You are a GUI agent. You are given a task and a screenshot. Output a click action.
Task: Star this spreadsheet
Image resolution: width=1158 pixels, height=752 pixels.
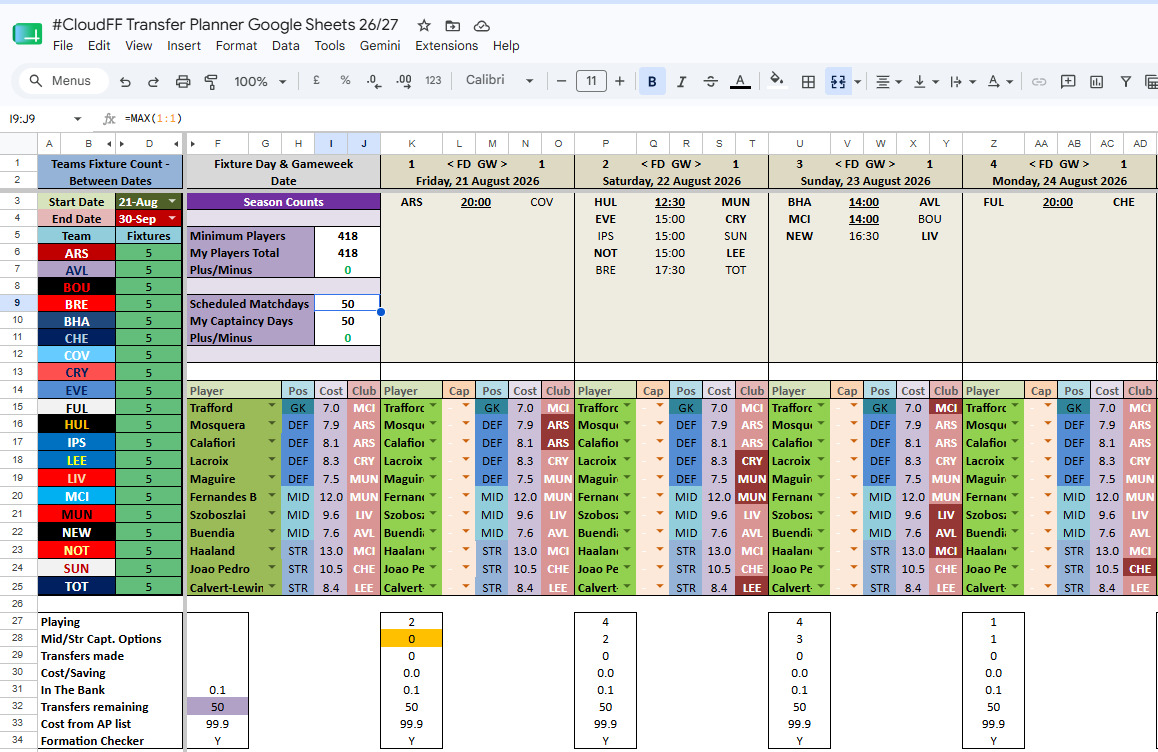(424, 26)
